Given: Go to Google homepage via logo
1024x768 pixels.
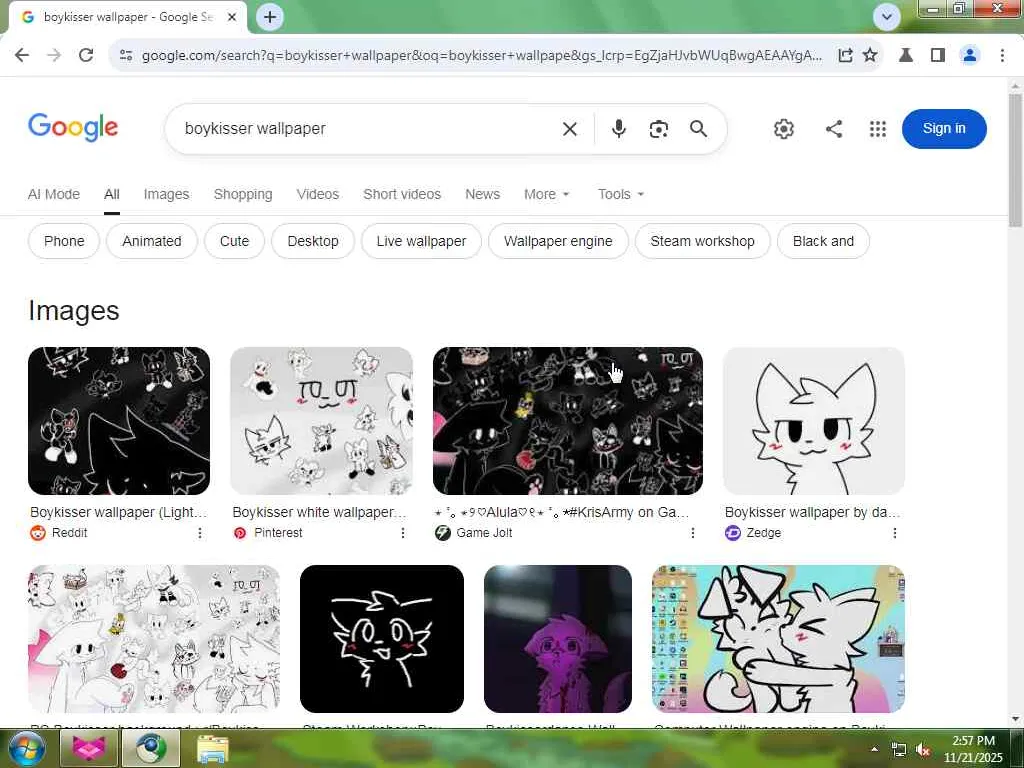Looking at the screenshot, I should [x=73, y=127].
